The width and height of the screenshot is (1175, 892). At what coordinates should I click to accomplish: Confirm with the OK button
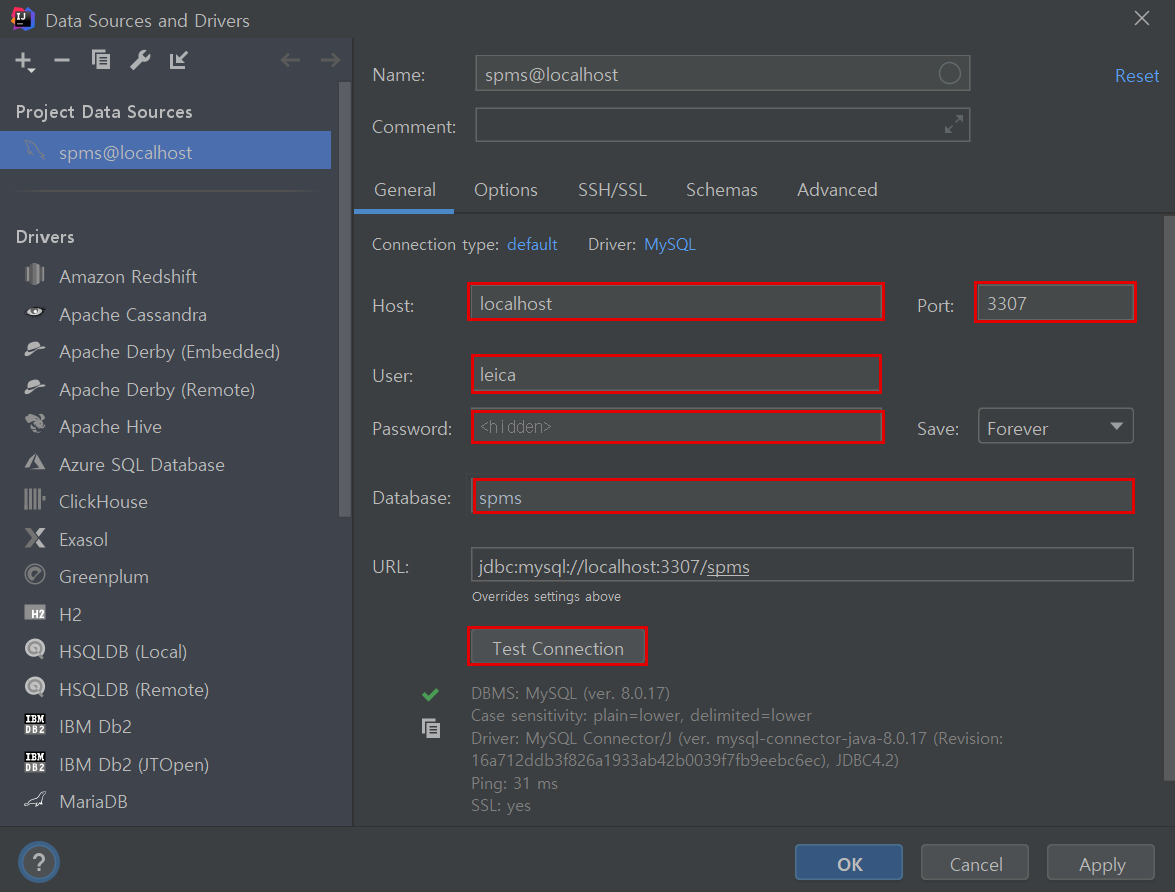pos(849,864)
